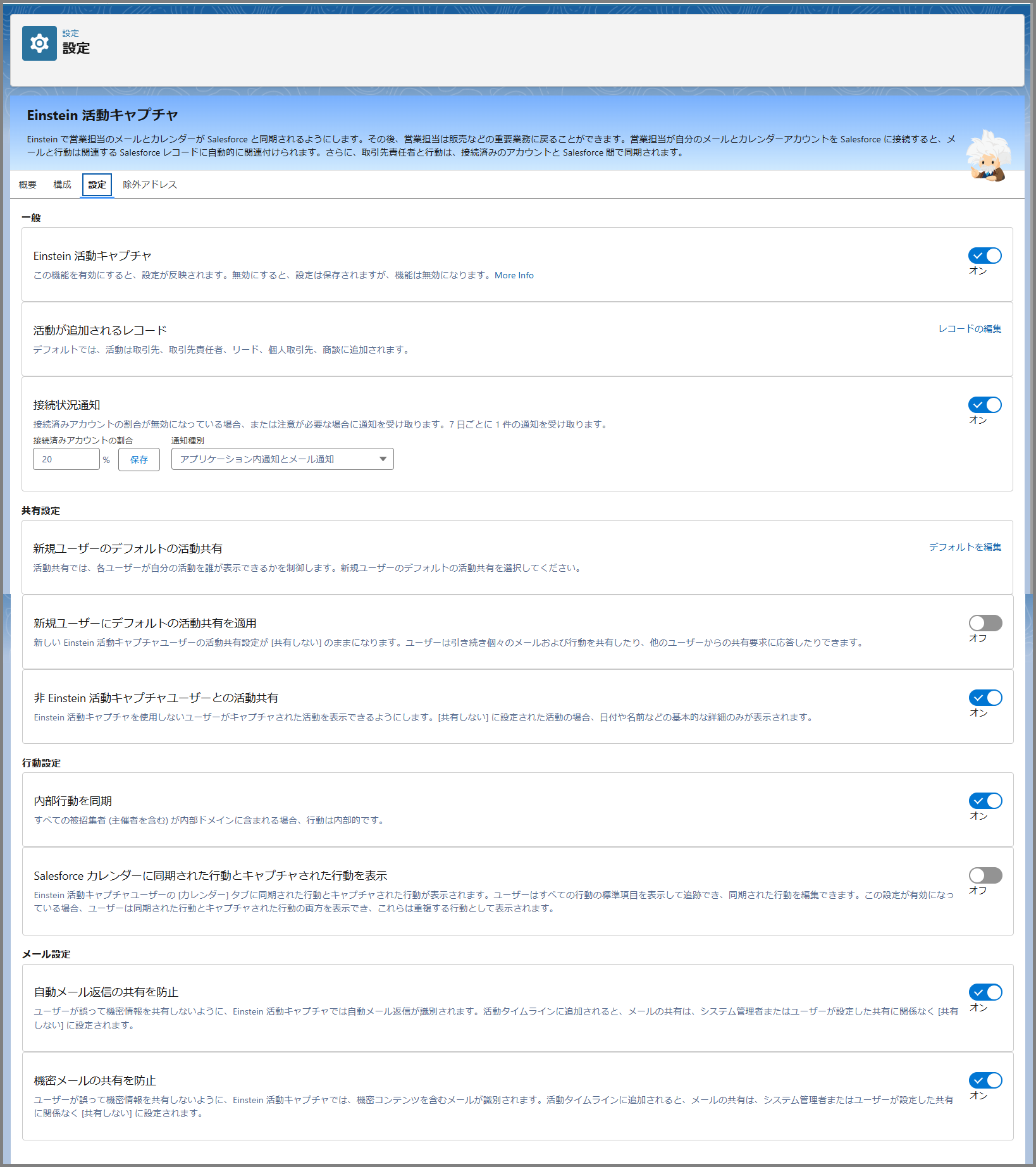Click the メール設定 section heading

46,954
